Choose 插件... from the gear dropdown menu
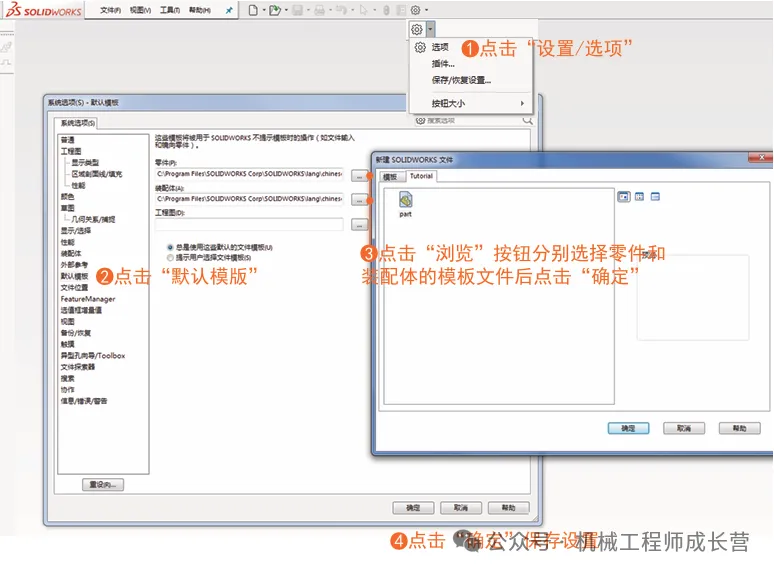Screen dimensions: 774x572 (443, 64)
